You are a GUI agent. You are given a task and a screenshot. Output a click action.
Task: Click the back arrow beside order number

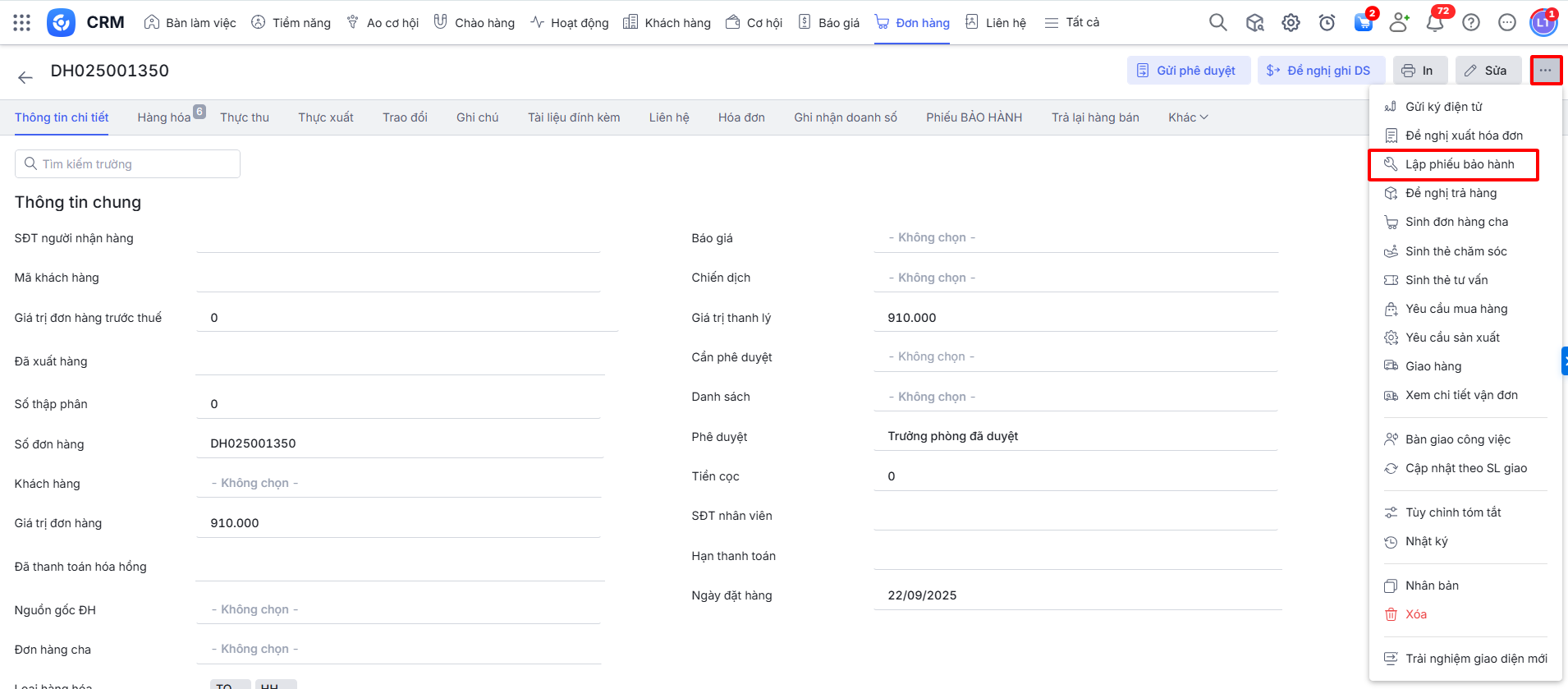point(25,77)
